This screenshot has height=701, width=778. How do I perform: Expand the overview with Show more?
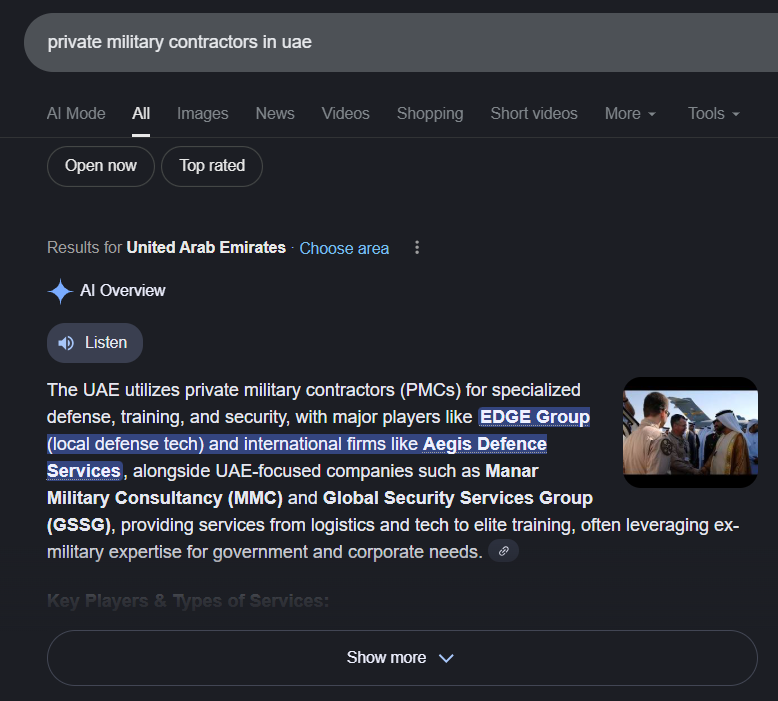coord(402,658)
